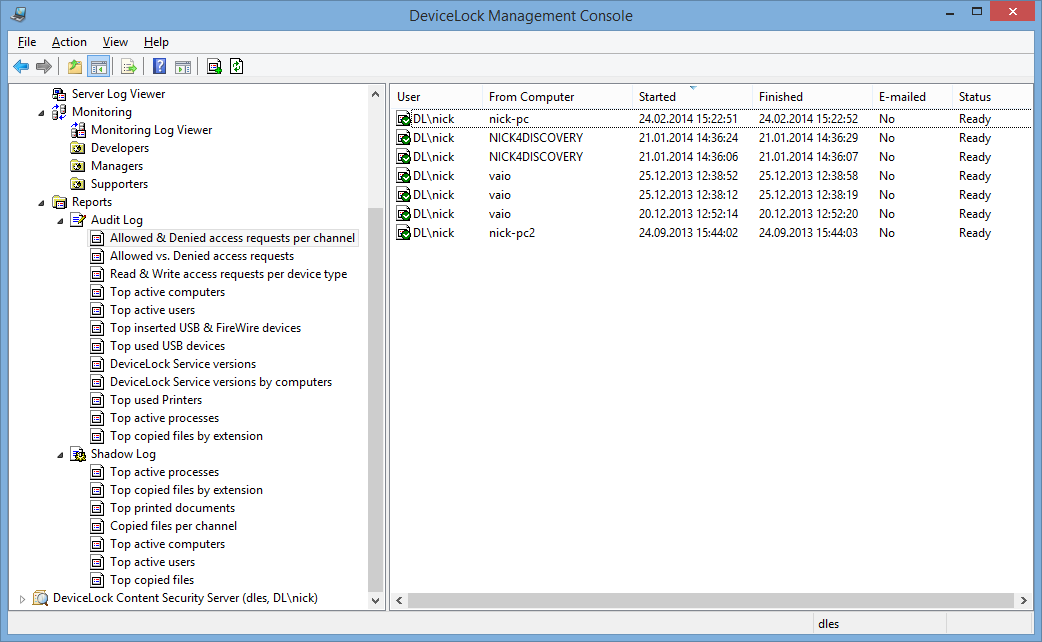Sort by the From Computer column header
1042x642 pixels.
point(558,97)
